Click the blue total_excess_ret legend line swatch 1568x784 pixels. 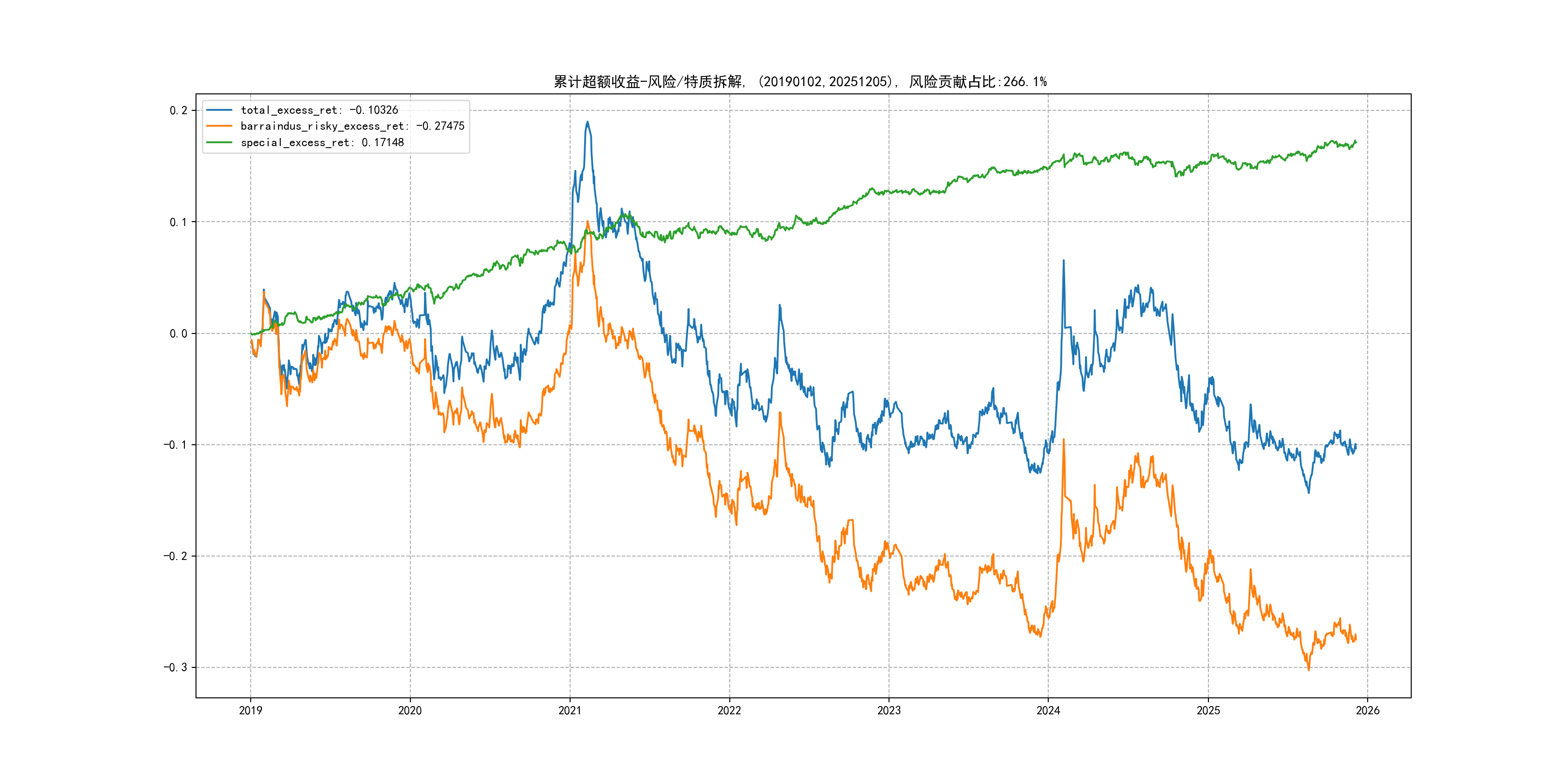[x=219, y=110]
